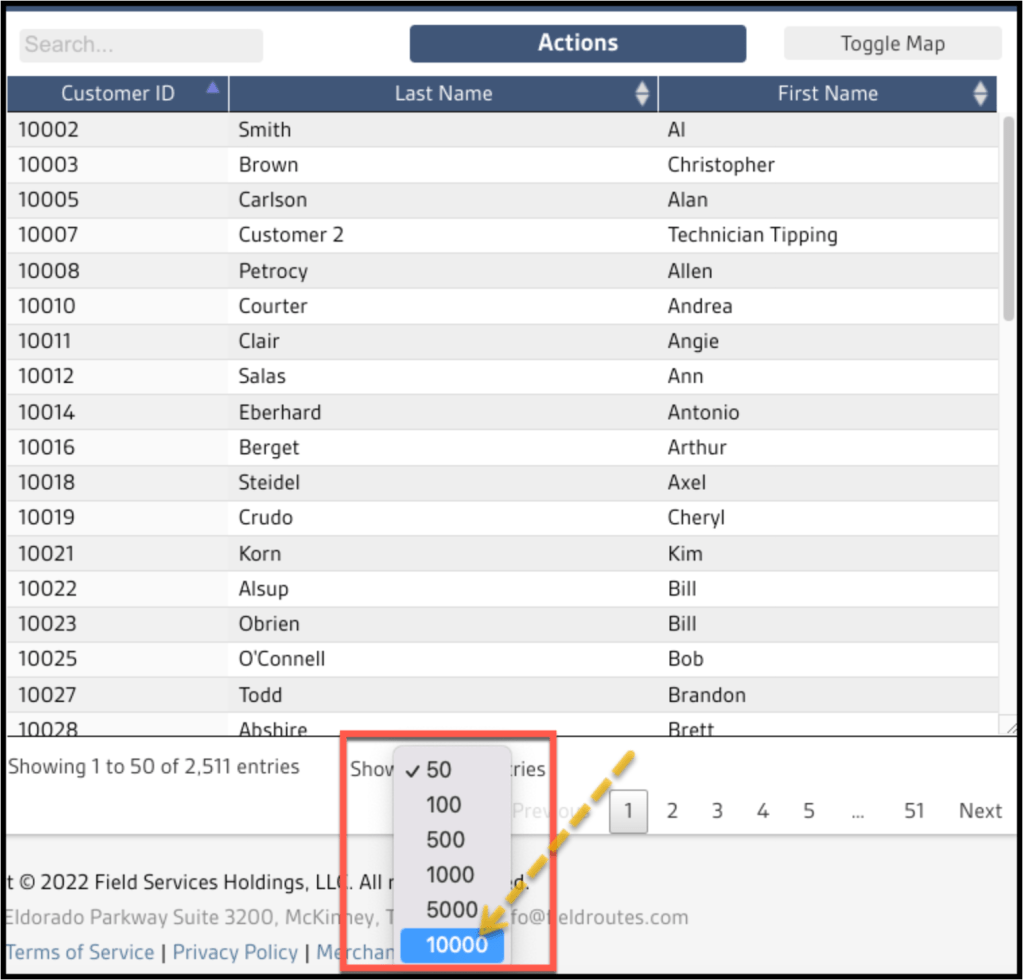This screenshot has height=980, width=1023.
Task: Jump to page 51 of results
Action: 914,811
